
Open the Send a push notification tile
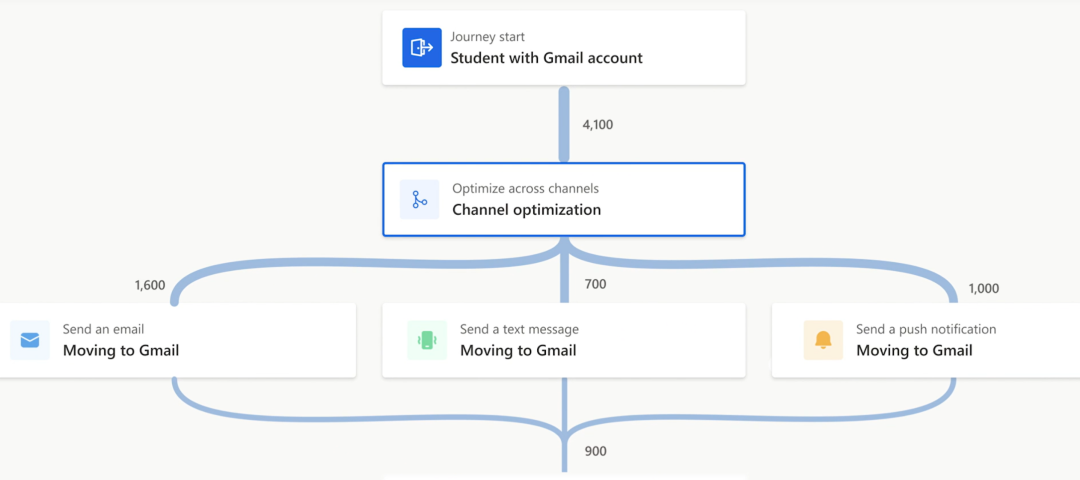coord(926,340)
